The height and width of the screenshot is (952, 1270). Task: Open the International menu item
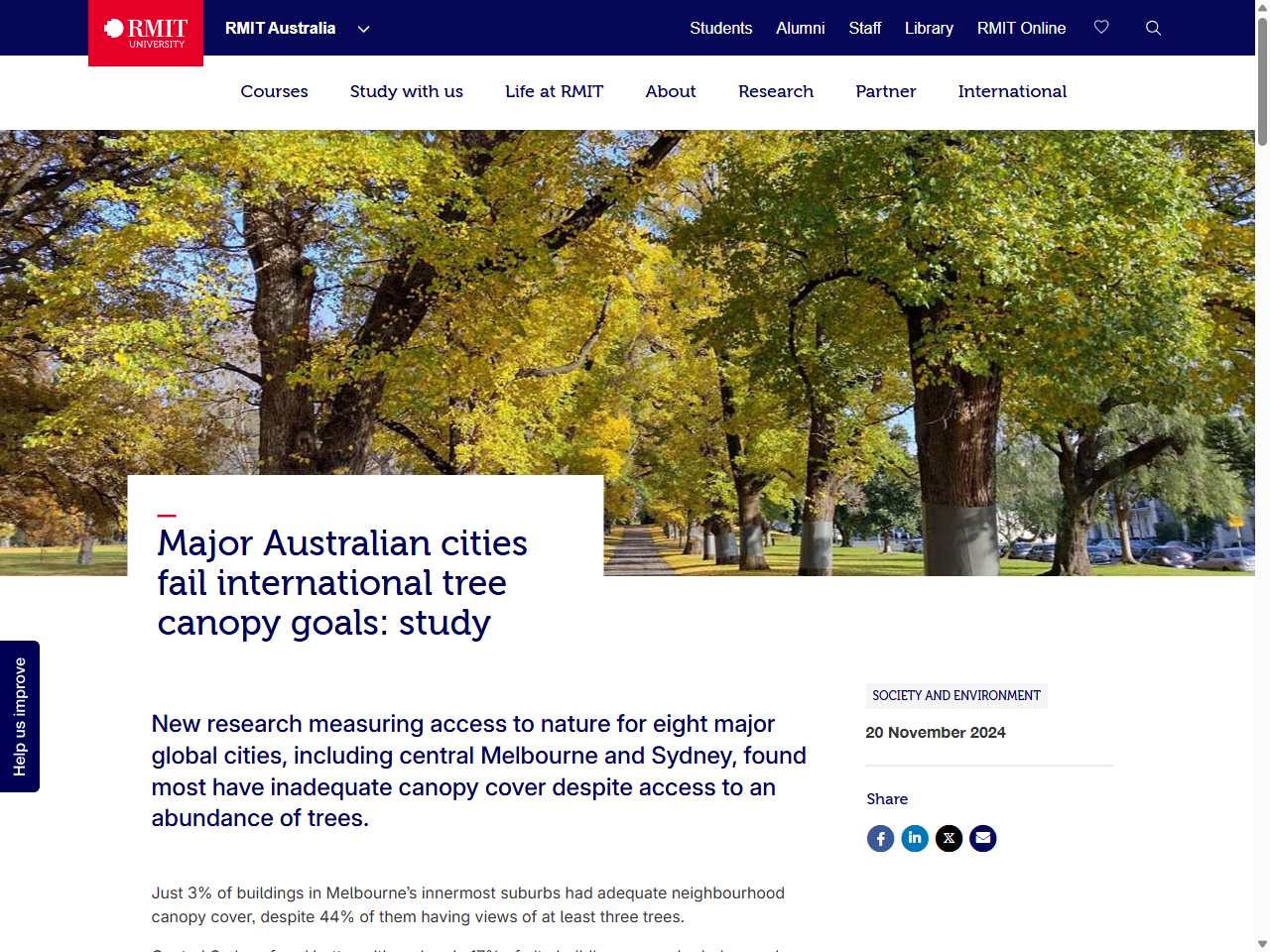click(x=1012, y=91)
